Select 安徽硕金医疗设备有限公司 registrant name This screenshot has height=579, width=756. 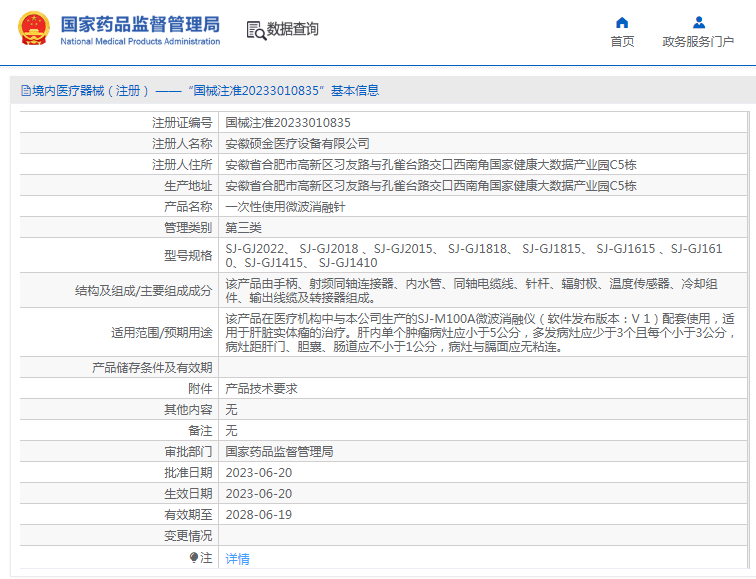pyautogui.click(x=297, y=144)
